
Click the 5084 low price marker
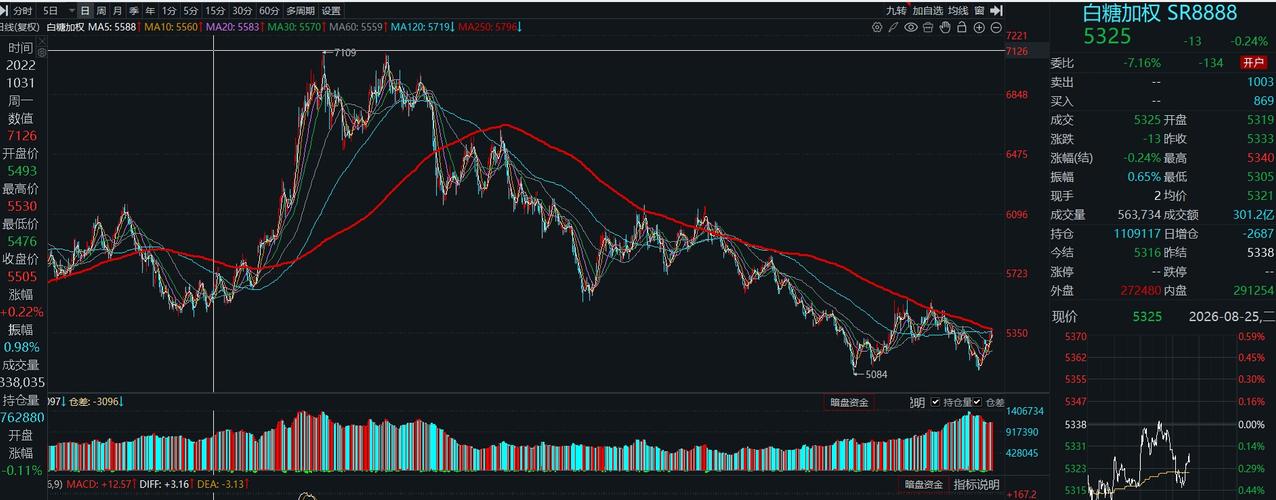point(876,374)
